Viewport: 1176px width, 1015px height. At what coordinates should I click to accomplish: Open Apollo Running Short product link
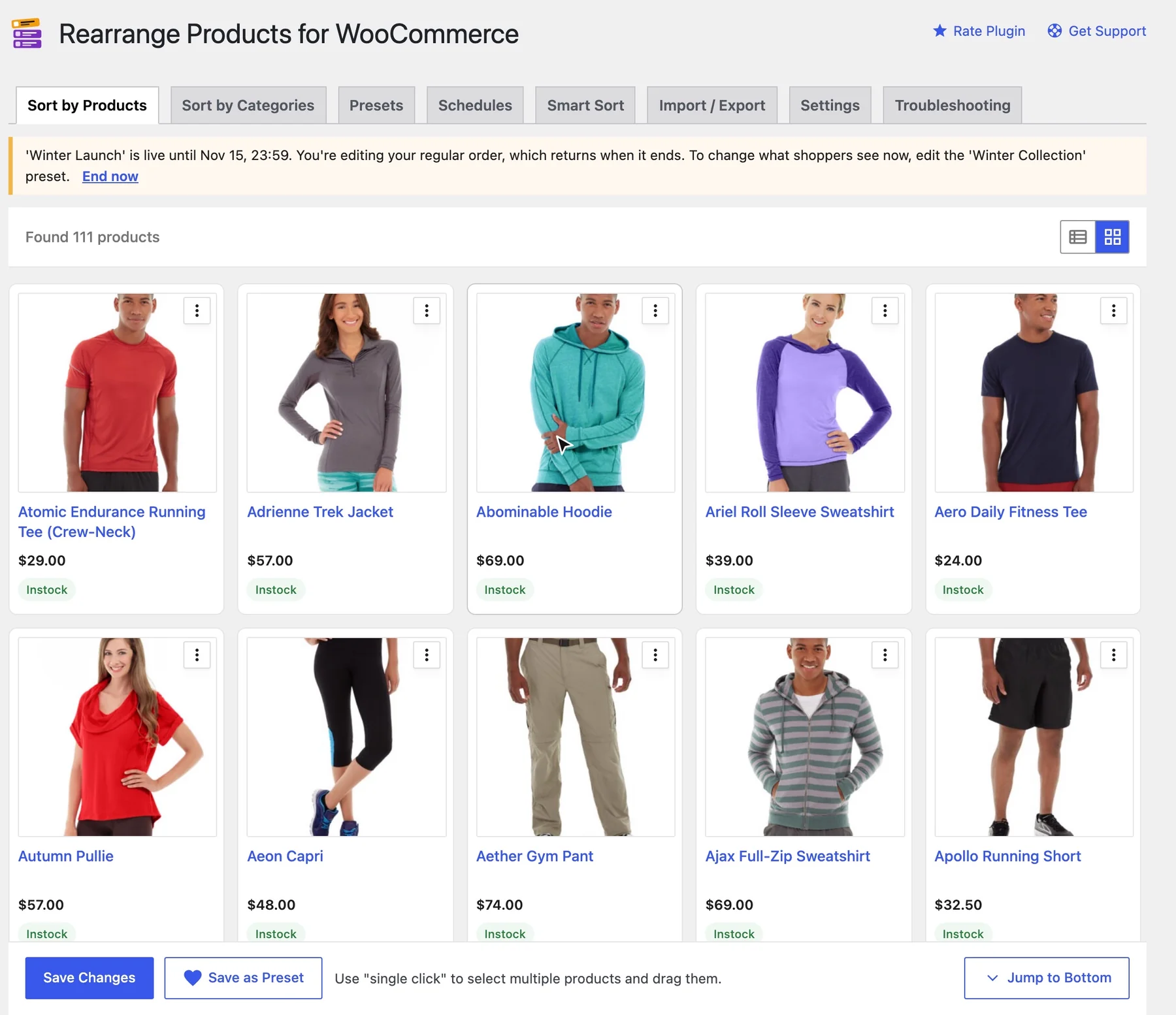[1007, 856]
